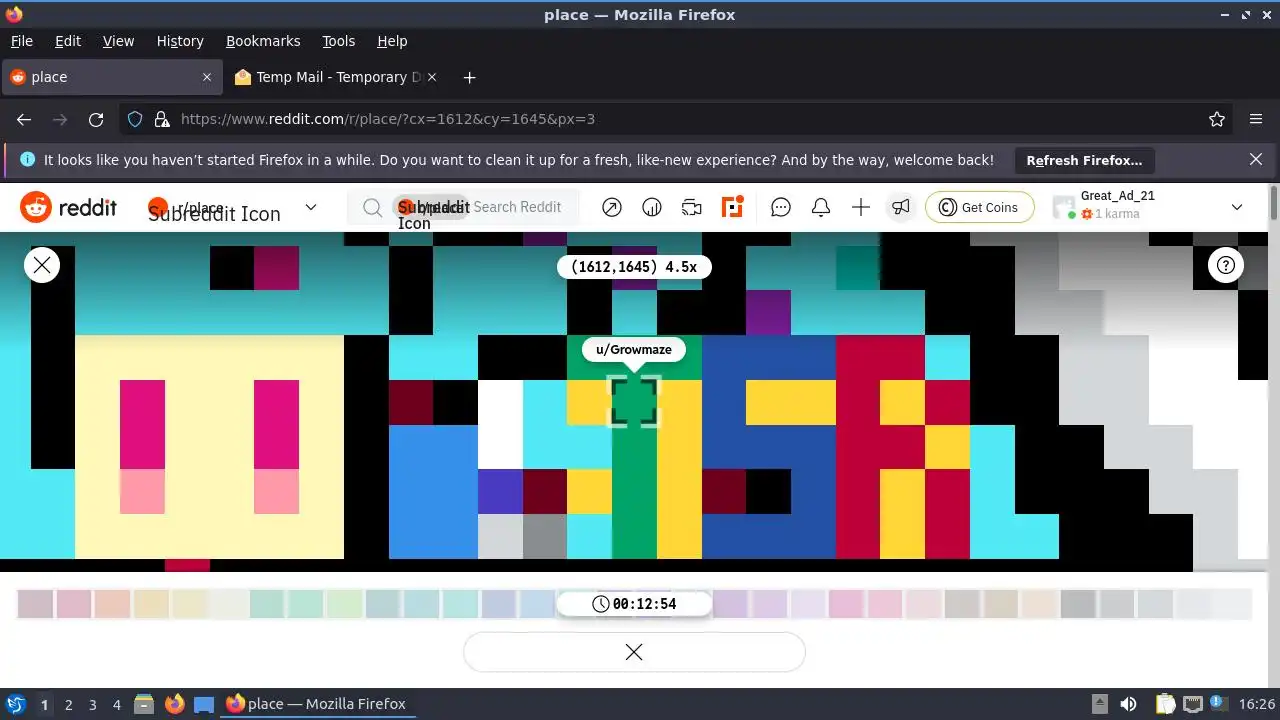This screenshot has height=720, width=1280.
Task: Click the page vertical scrollbar thumb
Action: (x=1273, y=203)
